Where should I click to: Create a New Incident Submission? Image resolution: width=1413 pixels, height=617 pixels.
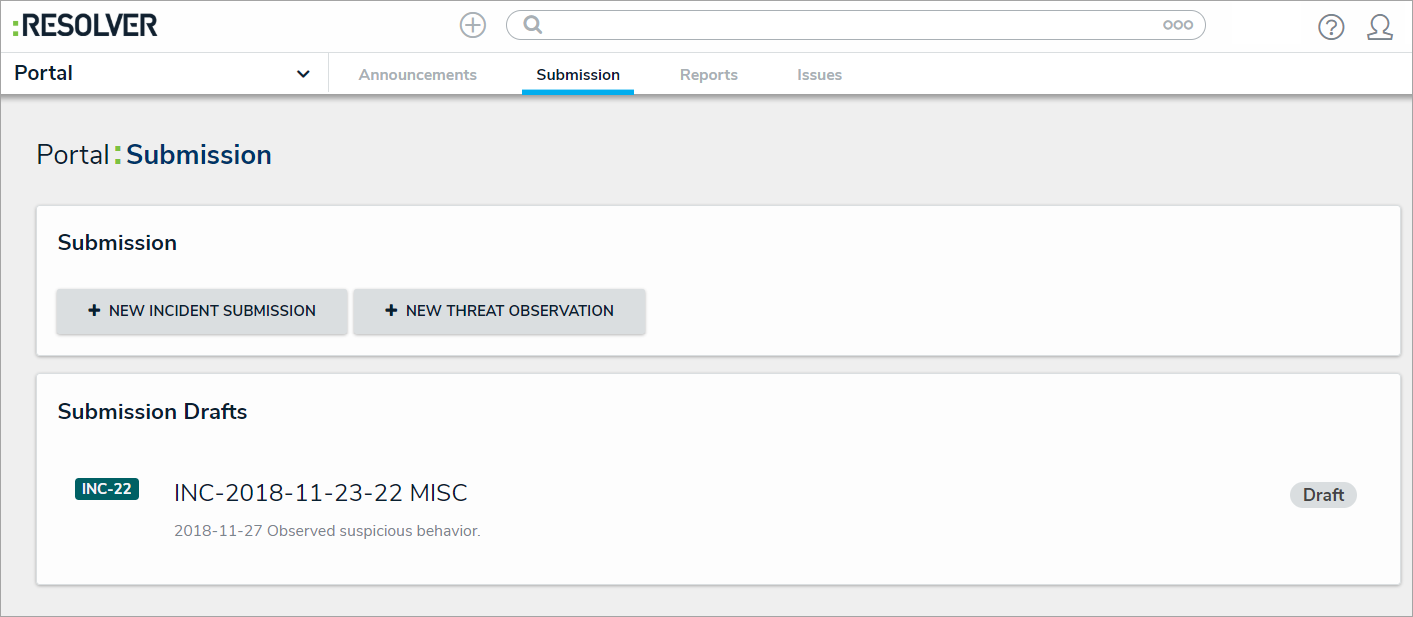point(202,311)
